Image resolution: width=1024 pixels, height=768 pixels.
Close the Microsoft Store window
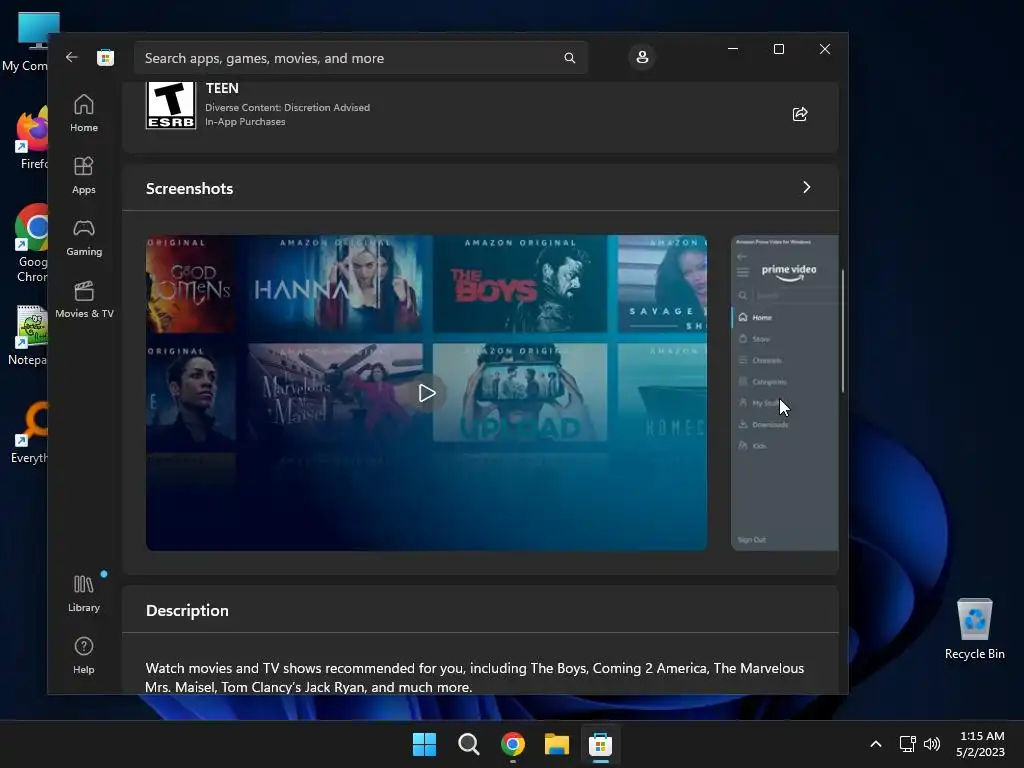pyautogui.click(x=825, y=49)
